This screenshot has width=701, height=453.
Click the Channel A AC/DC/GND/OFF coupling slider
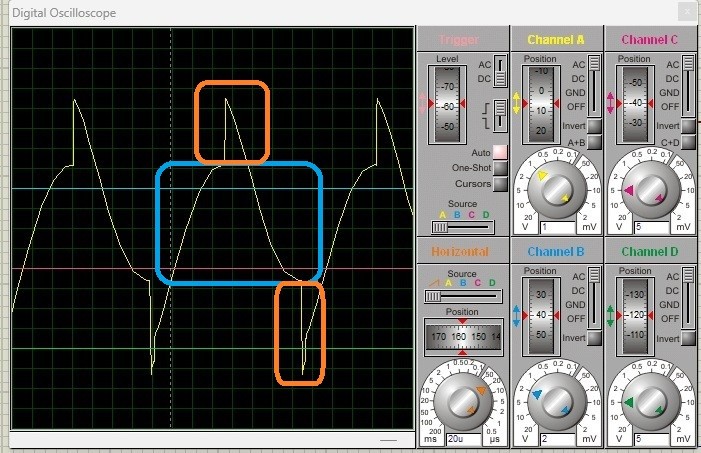pos(594,85)
